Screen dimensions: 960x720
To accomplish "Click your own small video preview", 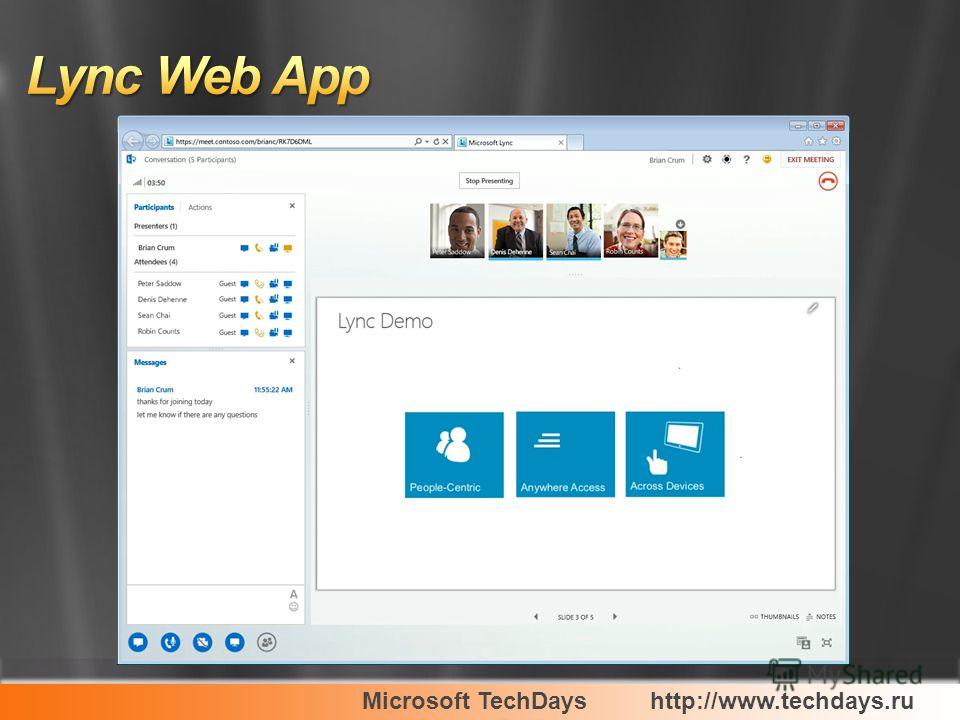I will pyautogui.click(x=673, y=245).
